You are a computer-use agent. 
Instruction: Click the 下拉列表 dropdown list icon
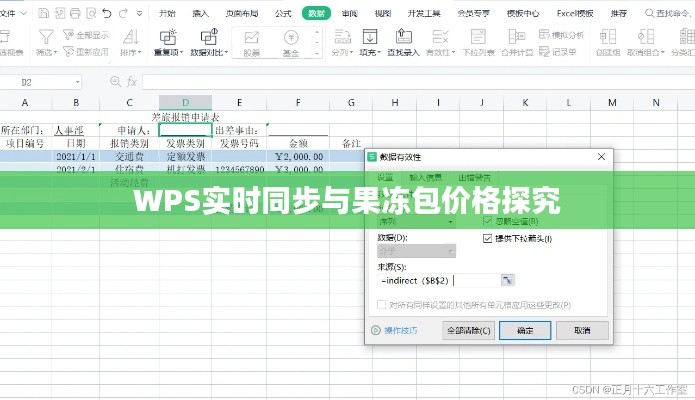(x=478, y=42)
